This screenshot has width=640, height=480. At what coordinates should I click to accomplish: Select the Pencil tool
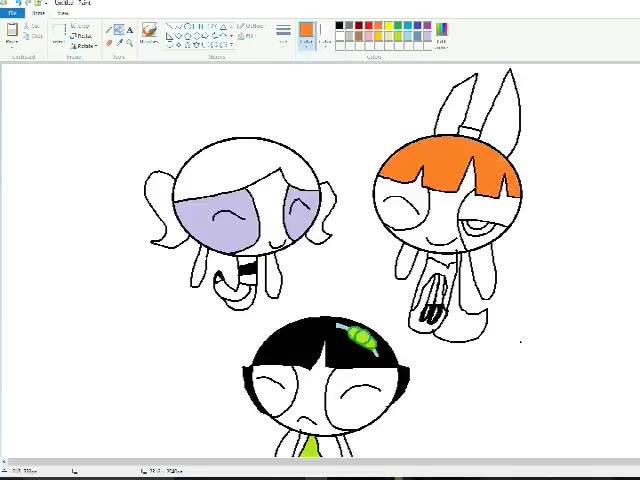click(109, 30)
